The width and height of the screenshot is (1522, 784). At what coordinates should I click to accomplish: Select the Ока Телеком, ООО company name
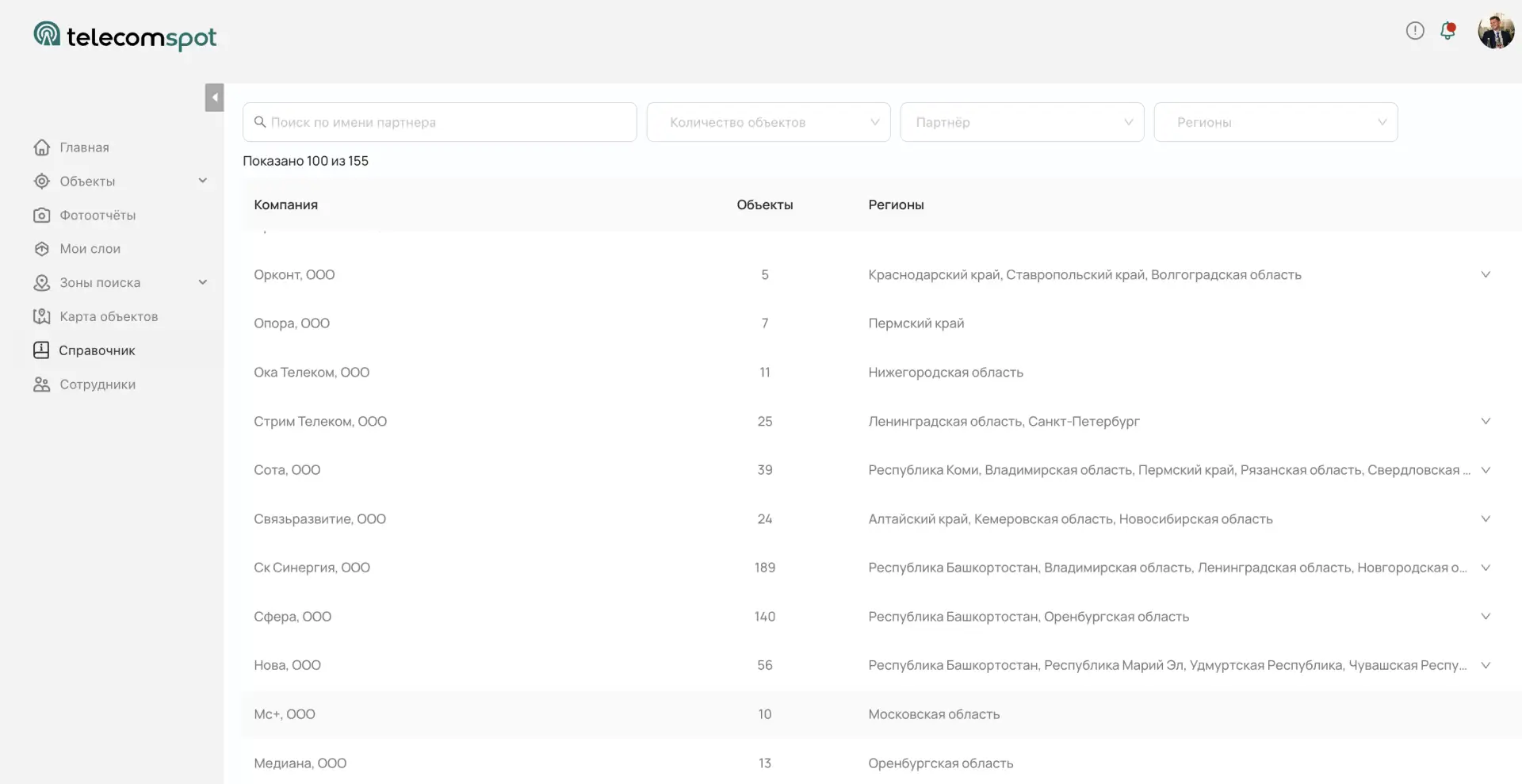tap(312, 373)
